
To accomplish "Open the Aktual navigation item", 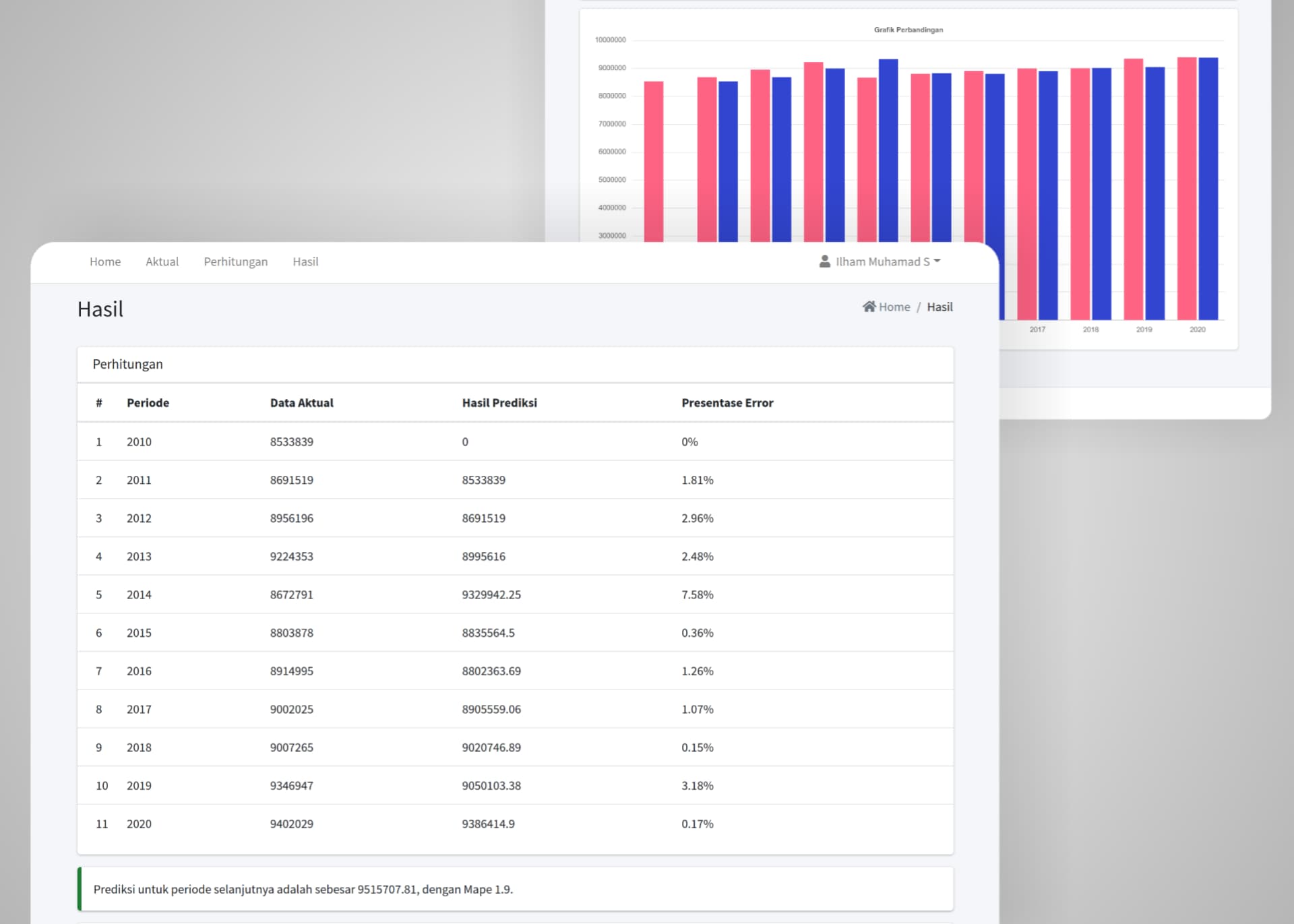I will 162,261.
